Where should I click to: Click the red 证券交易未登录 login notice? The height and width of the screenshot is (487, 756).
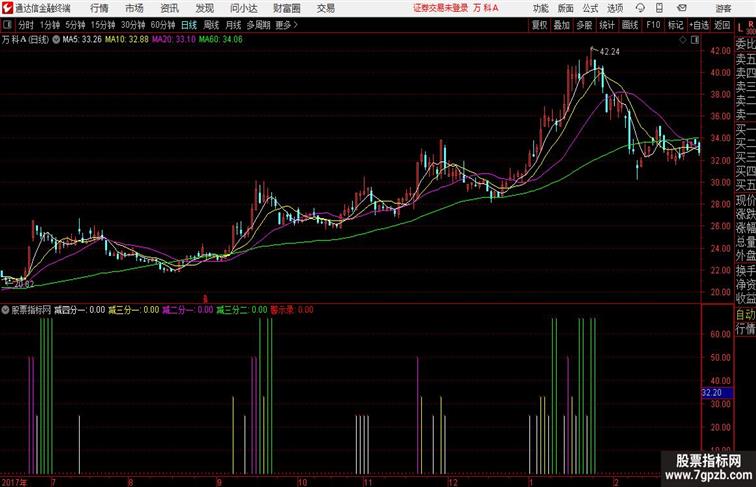pyautogui.click(x=441, y=8)
